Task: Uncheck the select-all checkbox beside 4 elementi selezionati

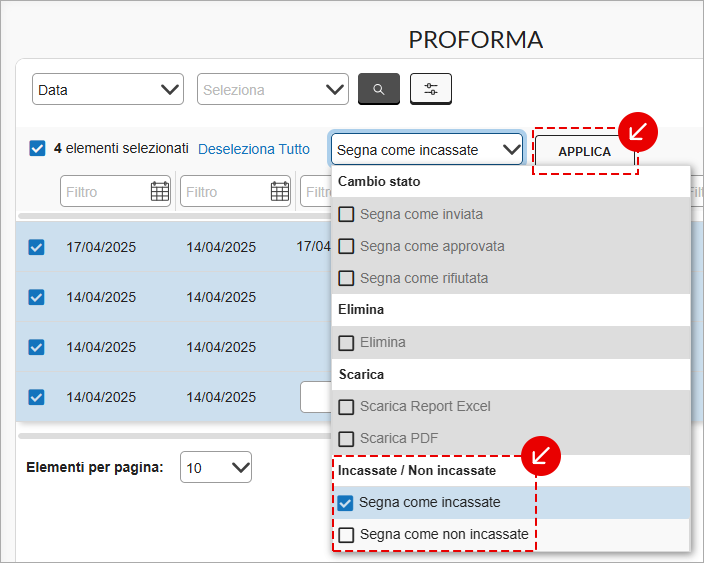Action: 37,148
